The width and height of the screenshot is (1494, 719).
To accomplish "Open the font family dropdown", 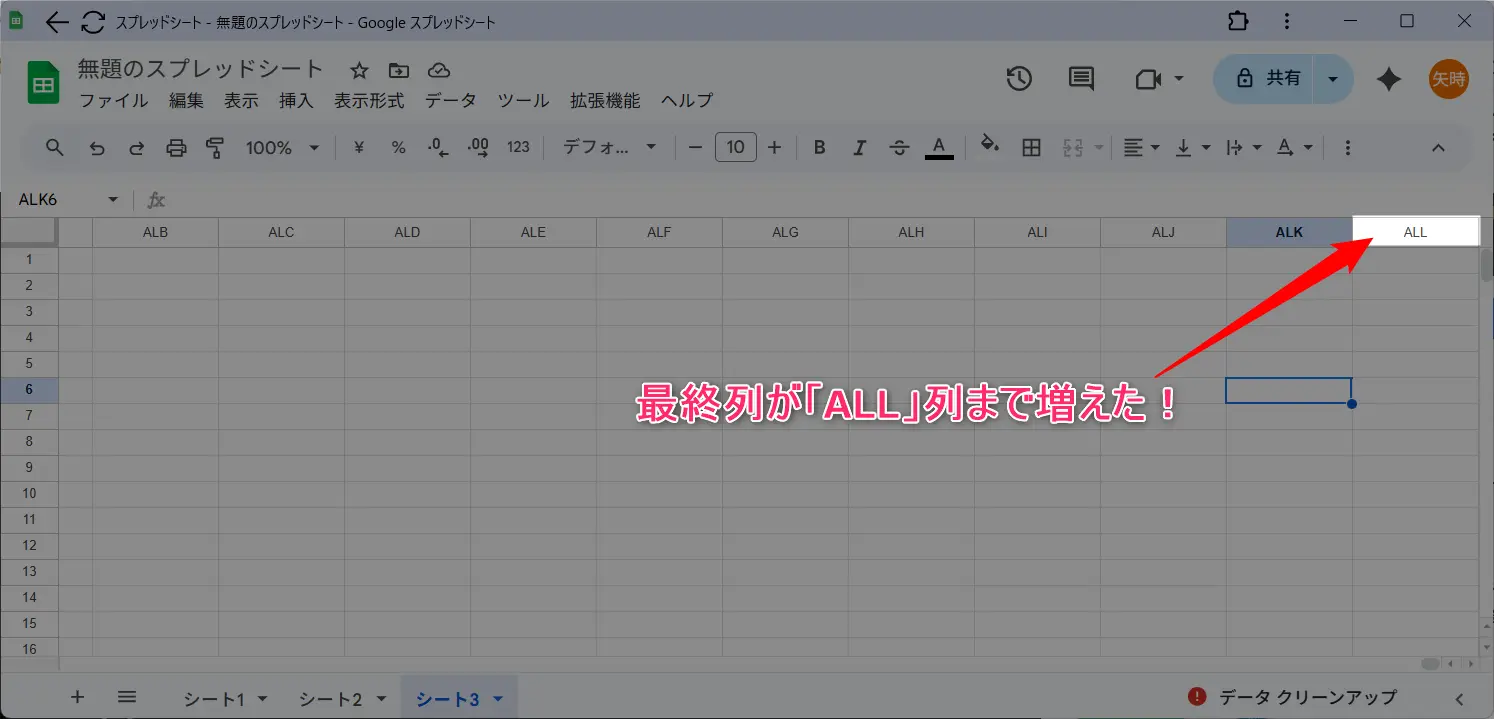I will pos(609,148).
